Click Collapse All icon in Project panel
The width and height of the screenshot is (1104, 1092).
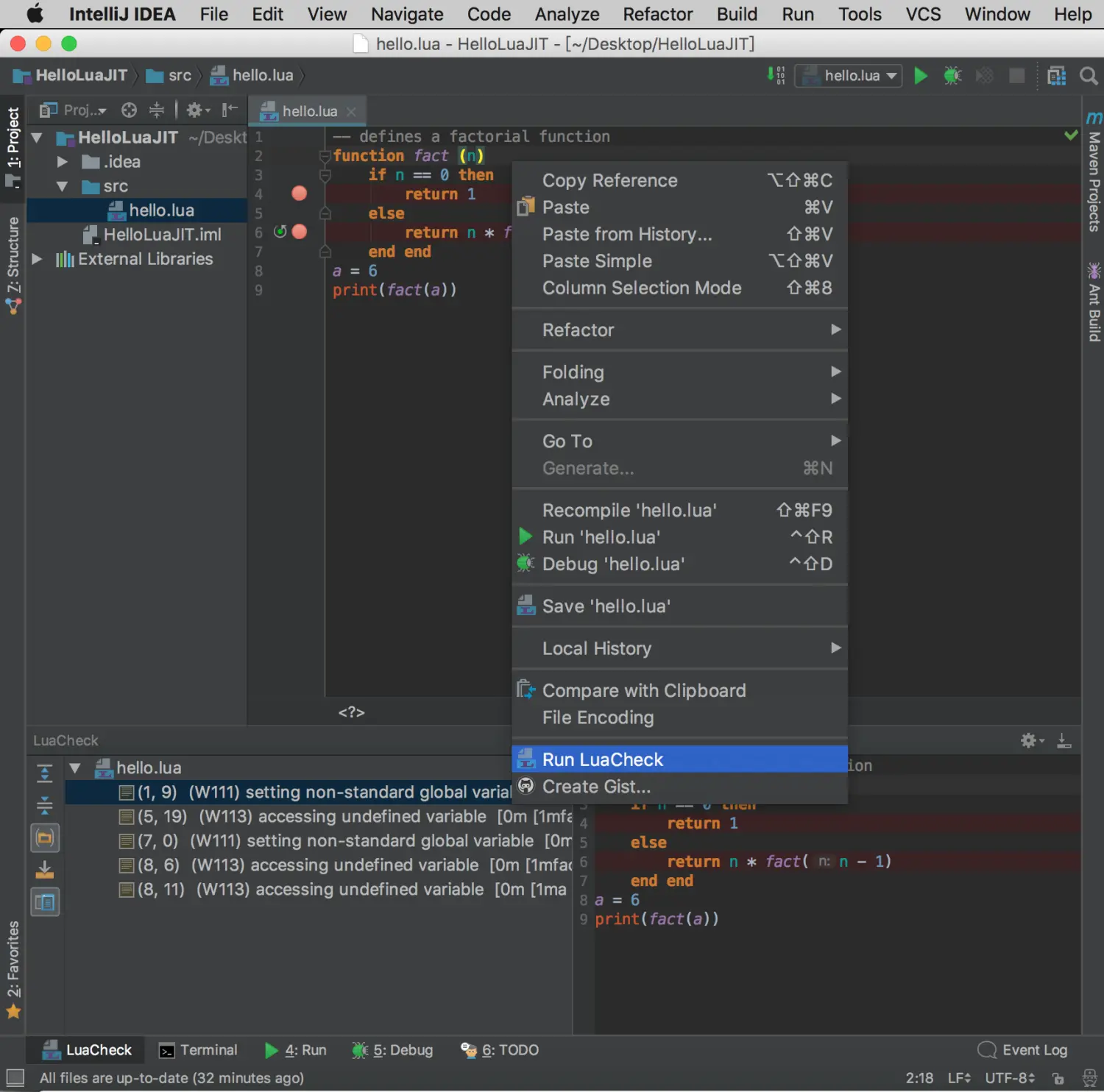coord(157,110)
